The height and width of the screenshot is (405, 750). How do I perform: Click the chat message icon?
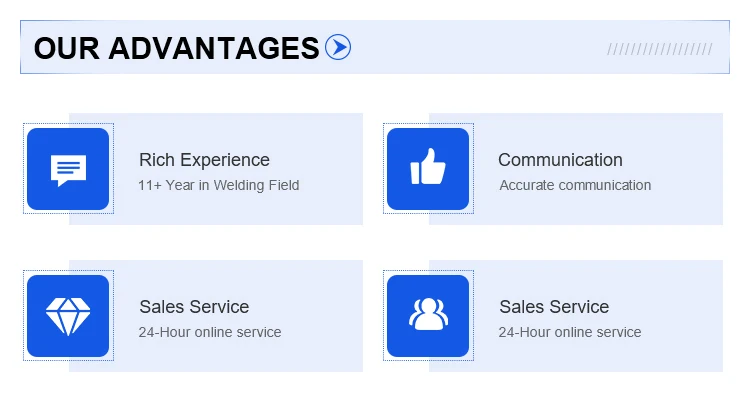(68, 169)
